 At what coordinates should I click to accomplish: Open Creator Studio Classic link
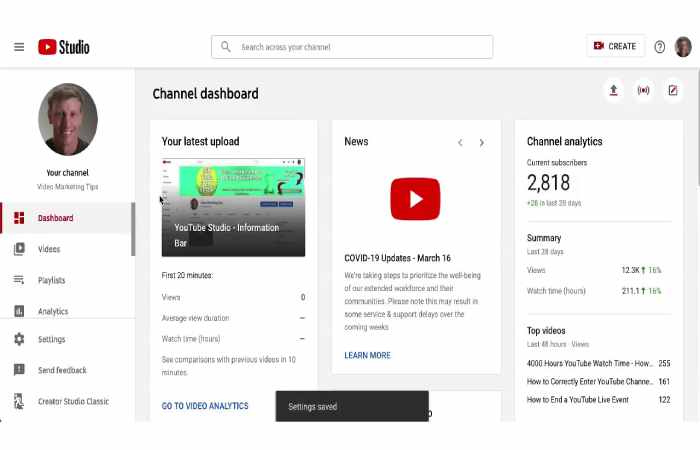(67, 401)
